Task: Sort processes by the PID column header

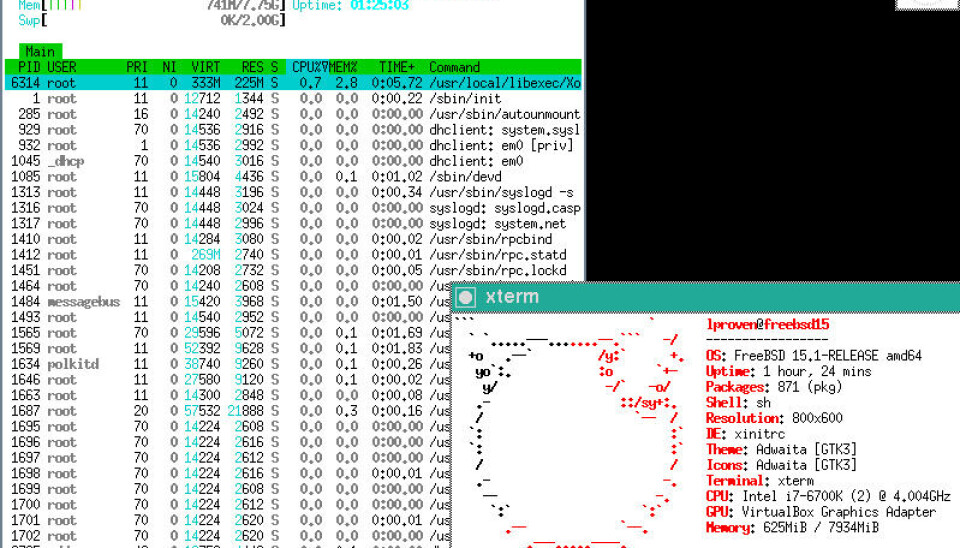Action: click(29, 67)
